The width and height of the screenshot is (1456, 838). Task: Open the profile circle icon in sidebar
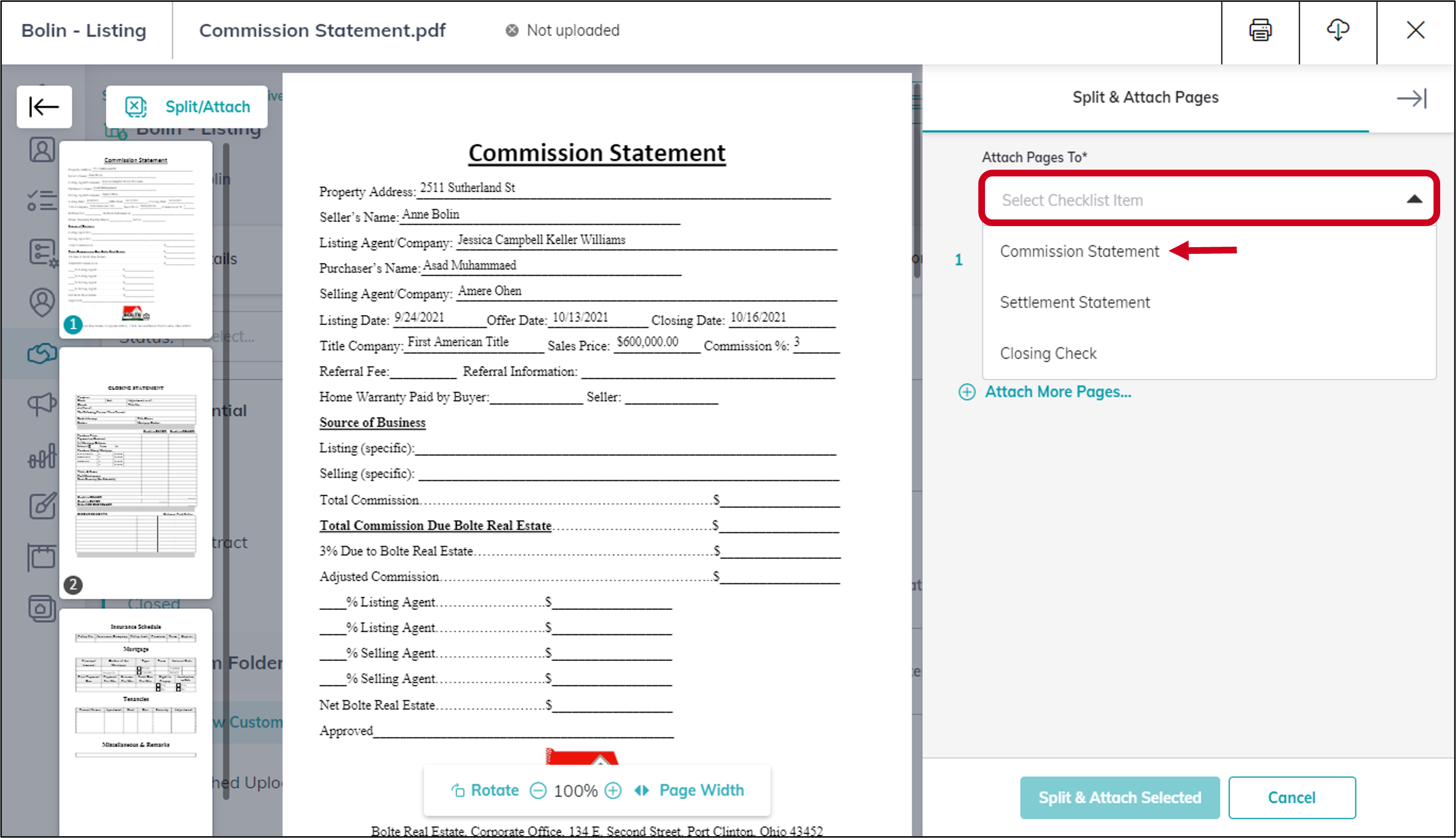click(42, 302)
